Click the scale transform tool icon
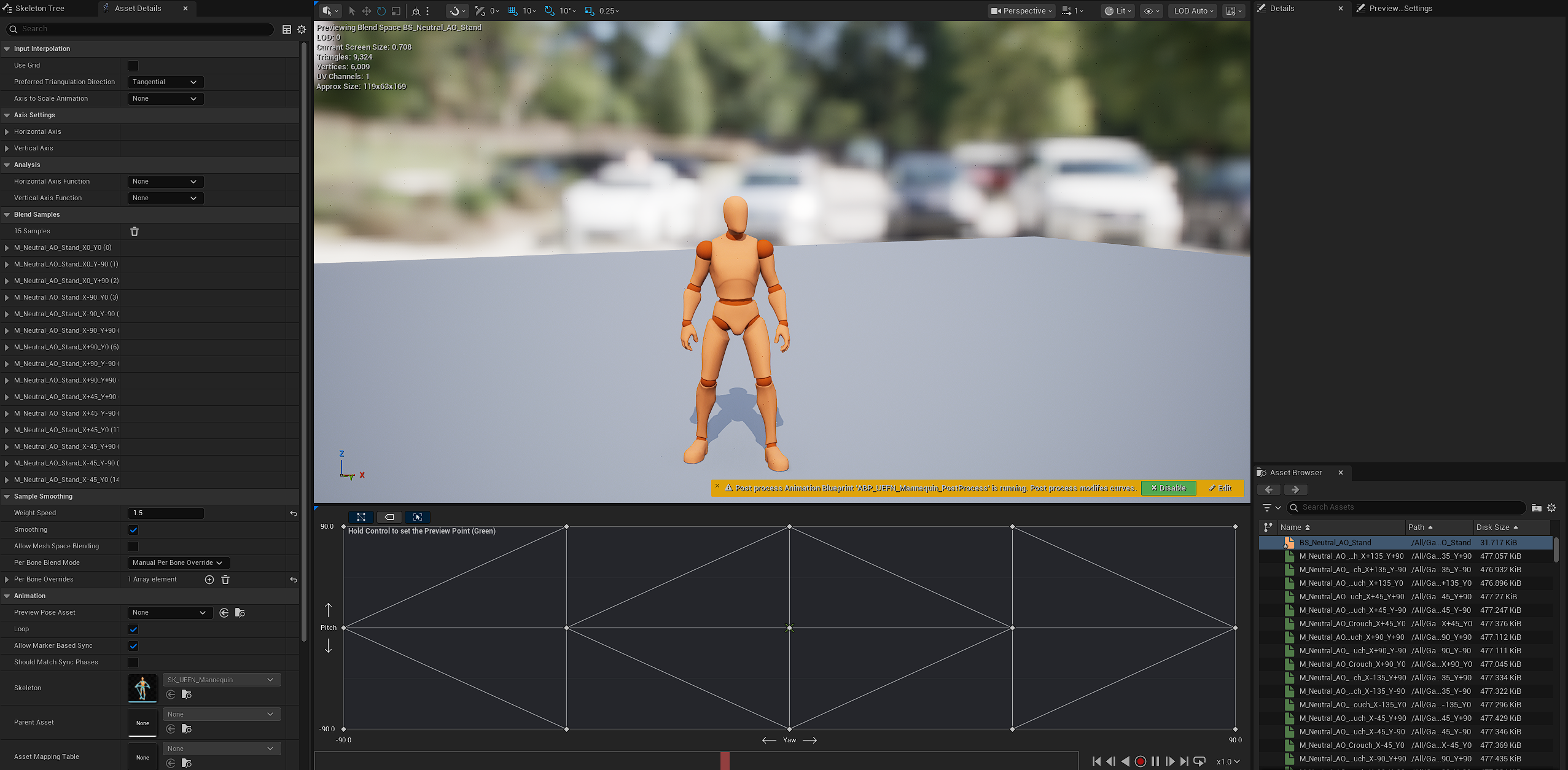This screenshot has width=1568, height=770. tap(396, 11)
